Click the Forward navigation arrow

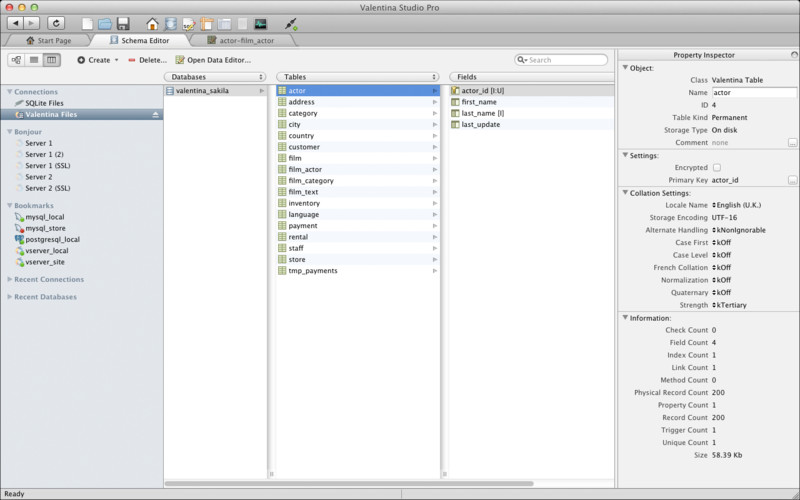pyautogui.click(x=32, y=23)
